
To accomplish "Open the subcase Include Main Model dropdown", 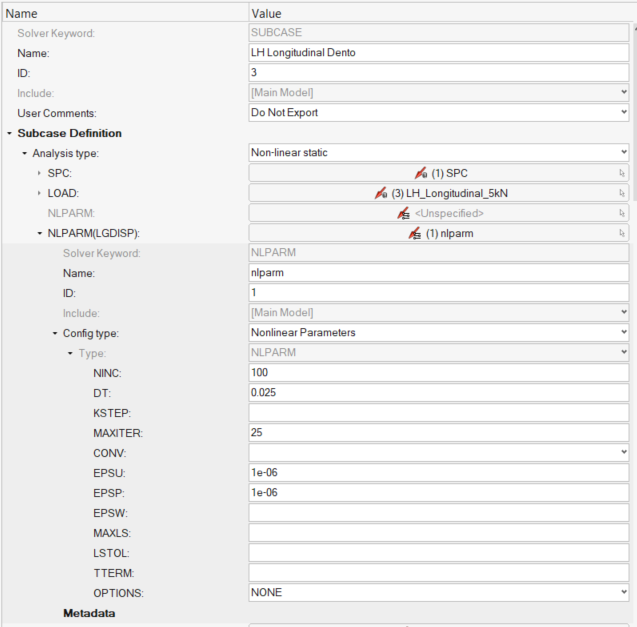I will [x=624, y=92].
